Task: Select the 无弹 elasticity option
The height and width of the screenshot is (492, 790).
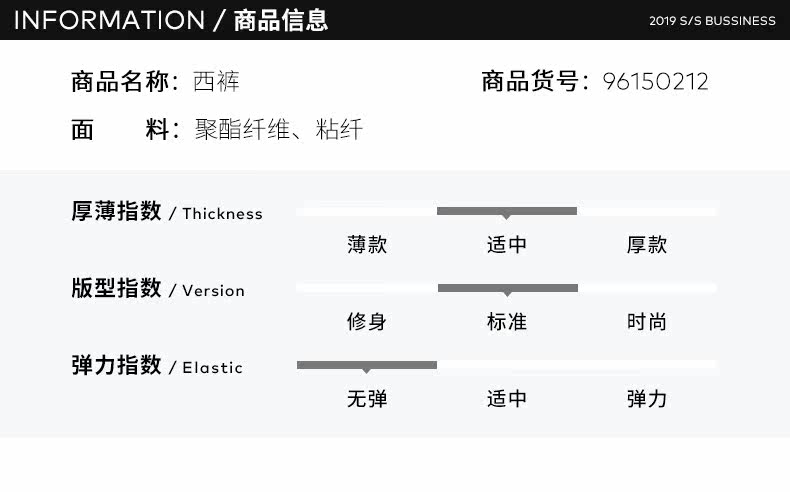Action: (366, 399)
